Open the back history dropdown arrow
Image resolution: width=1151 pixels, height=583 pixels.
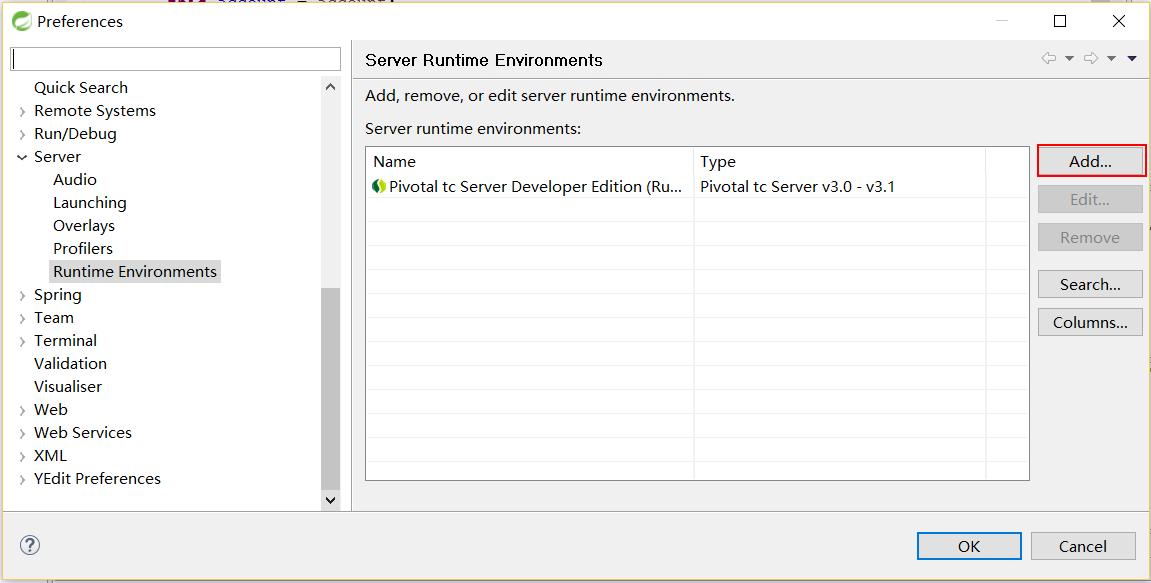pos(1069,59)
